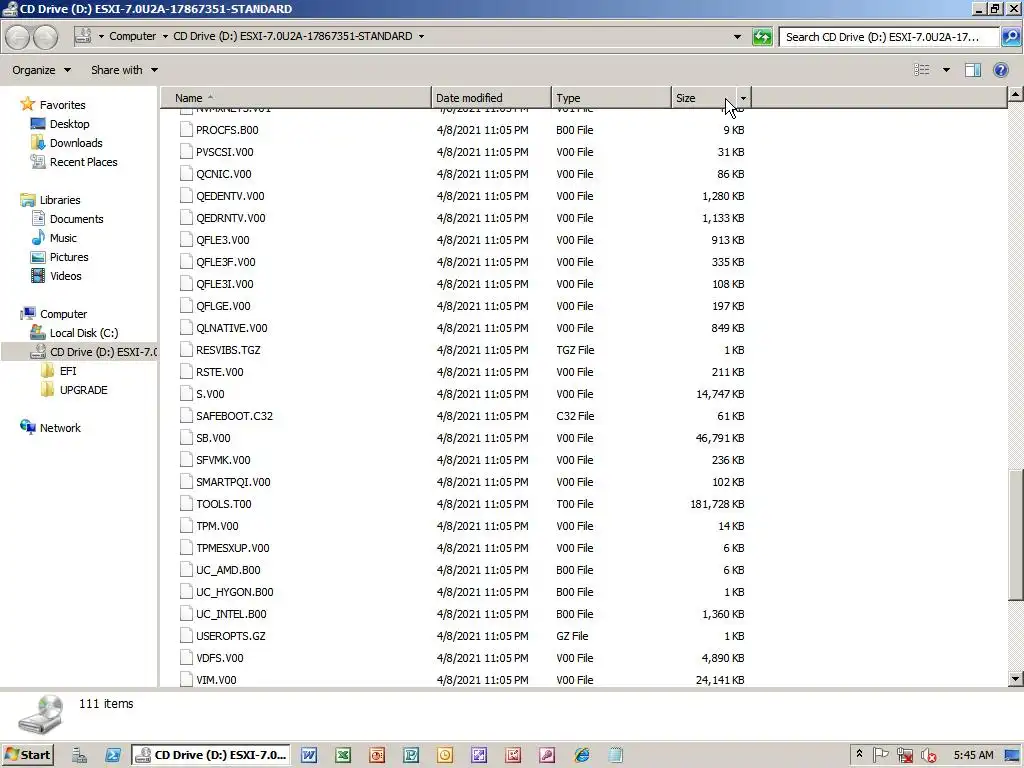Open the PowerPoint taskbar icon
Image resolution: width=1024 pixels, height=768 pixels.
pos(377,756)
